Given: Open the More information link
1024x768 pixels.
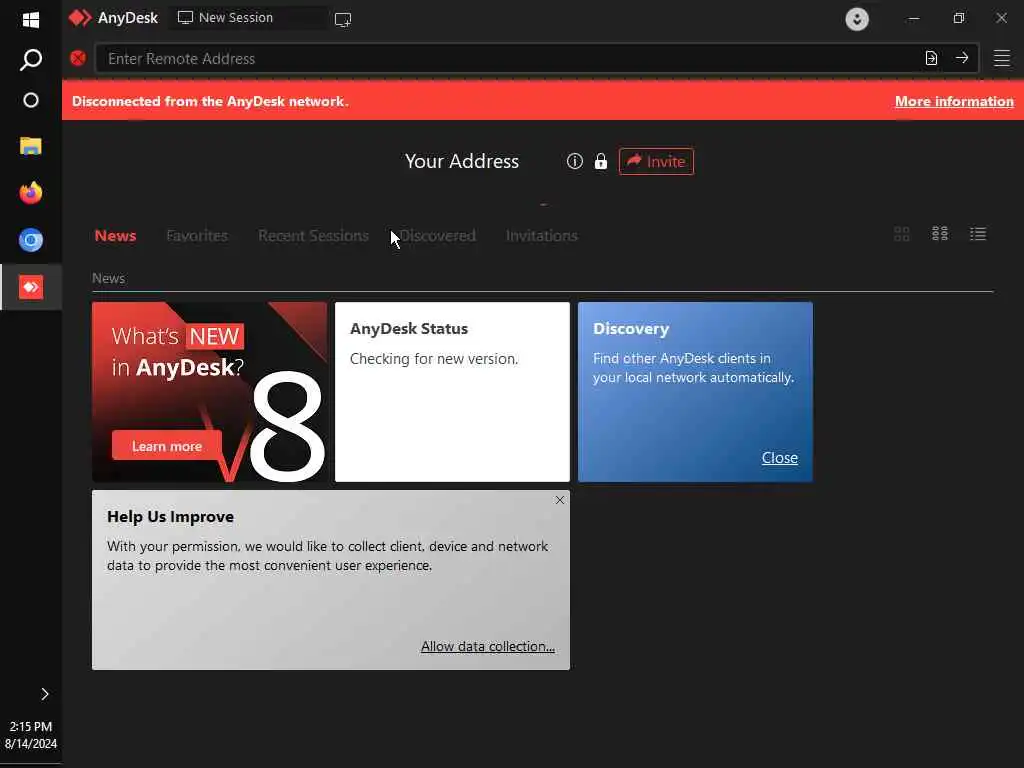Looking at the screenshot, I should click(954, 101).
